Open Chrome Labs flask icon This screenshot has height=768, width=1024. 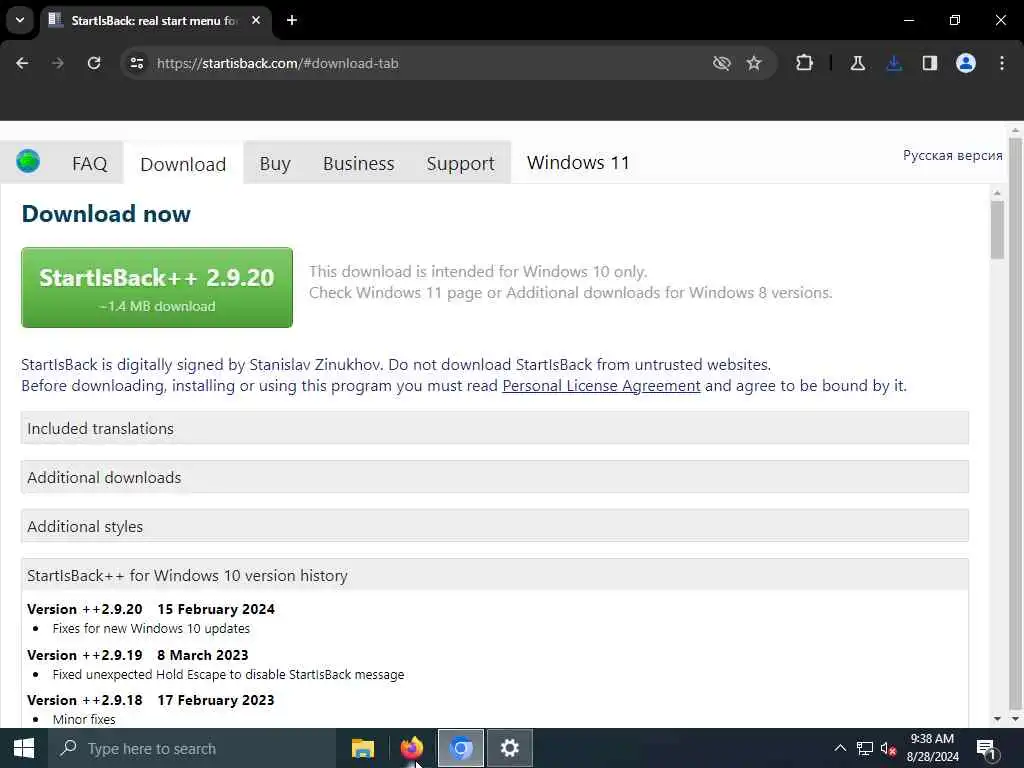coord(857,63)
